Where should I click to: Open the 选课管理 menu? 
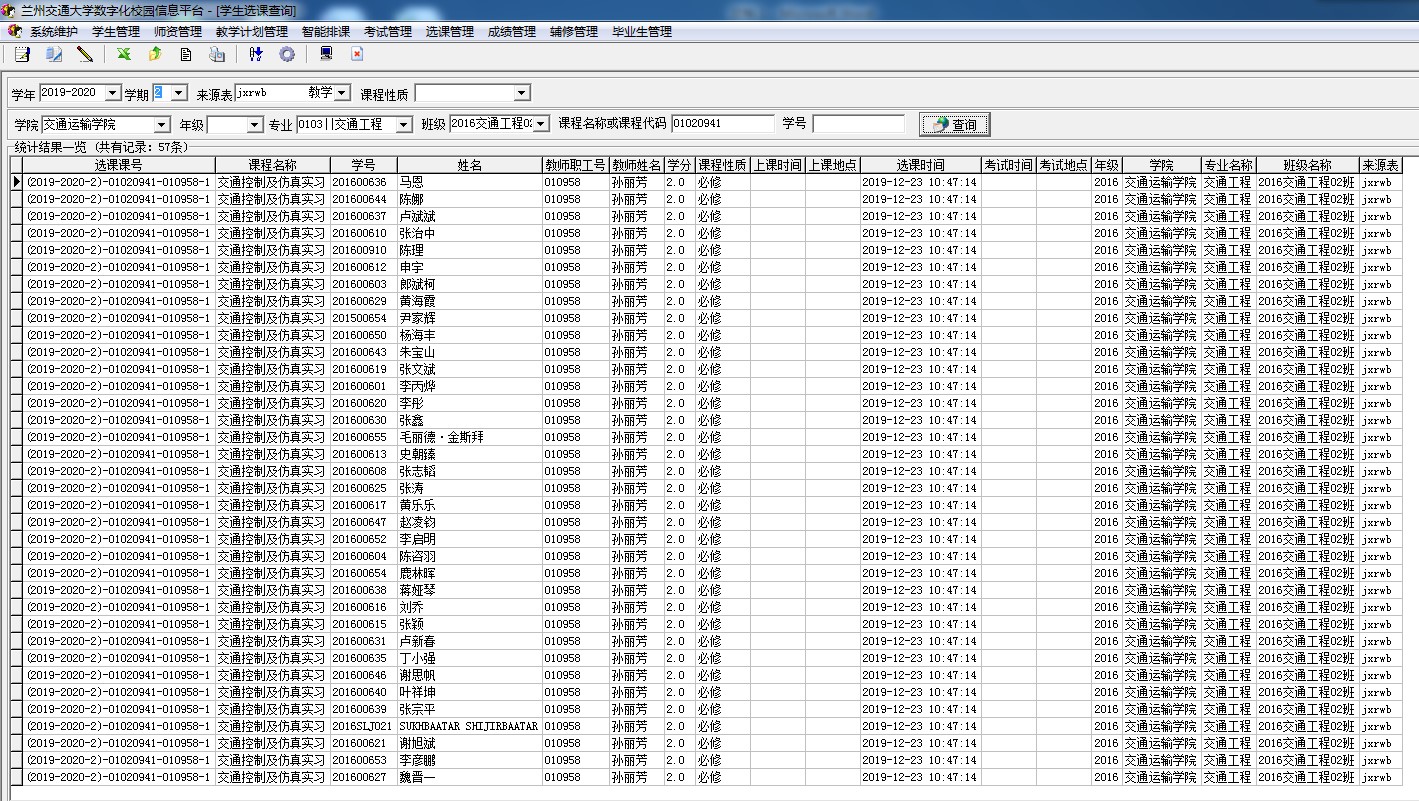[x=449, y=32]
